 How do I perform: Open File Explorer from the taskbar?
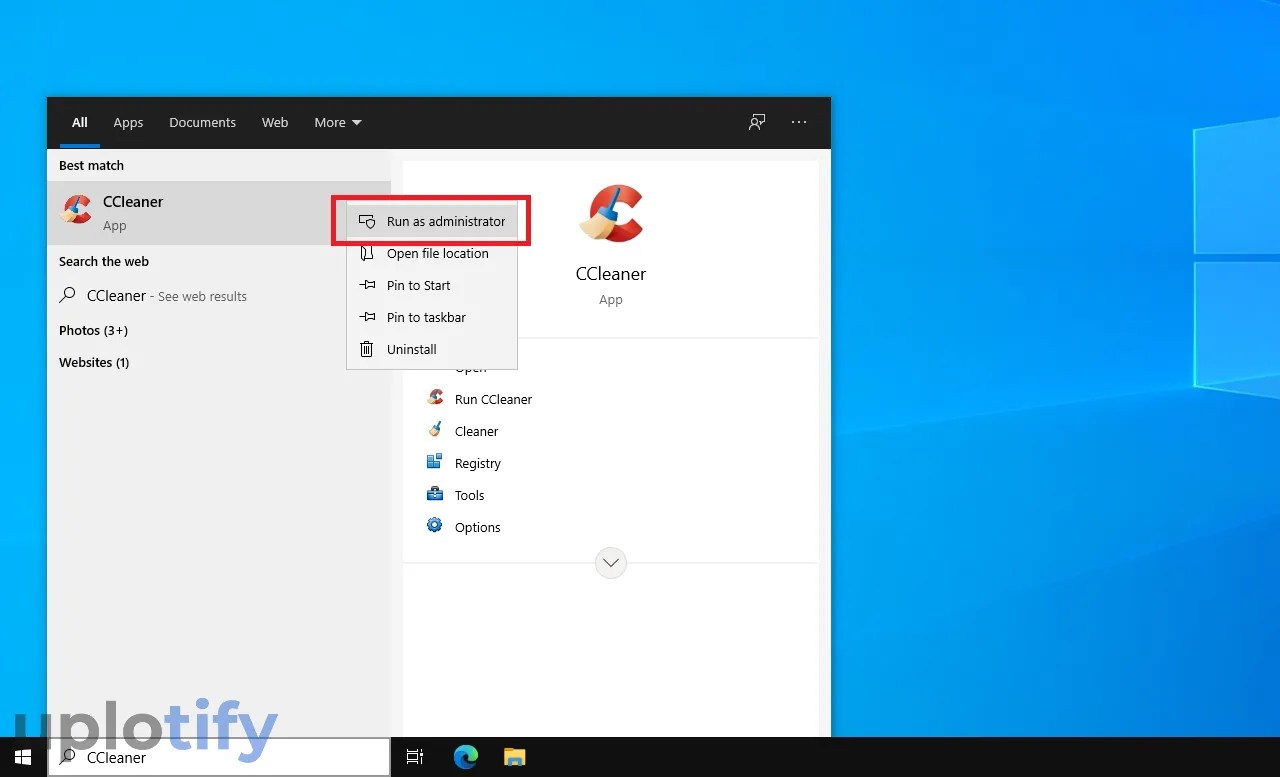tap(514, 757)
